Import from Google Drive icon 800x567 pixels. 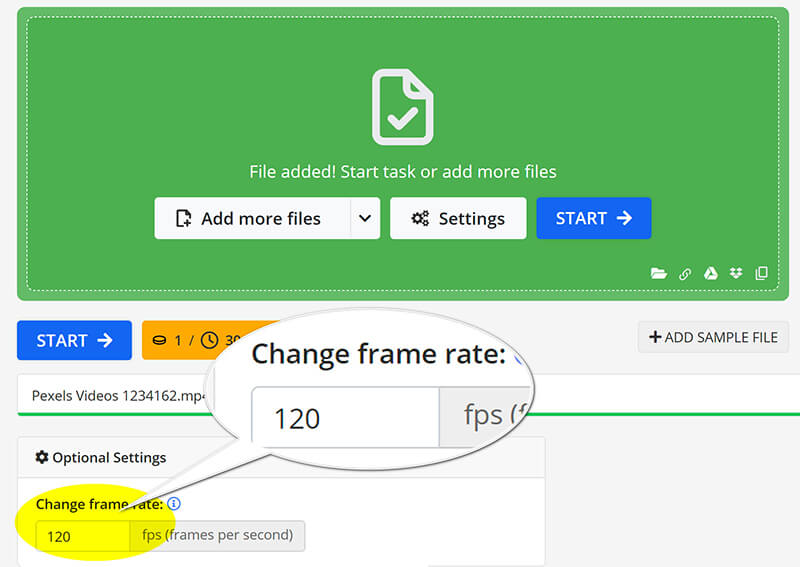pos(711,274)
